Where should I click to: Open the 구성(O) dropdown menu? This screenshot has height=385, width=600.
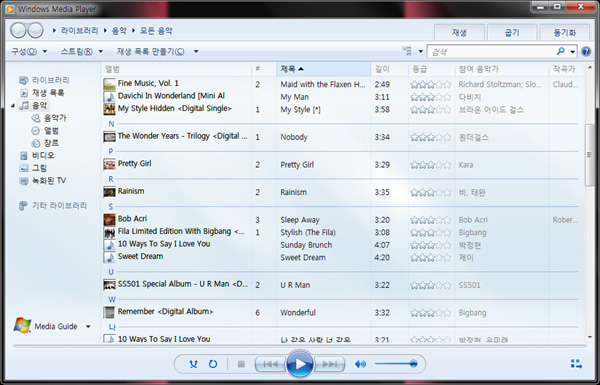pyautogui.click(x=29, y=51)
